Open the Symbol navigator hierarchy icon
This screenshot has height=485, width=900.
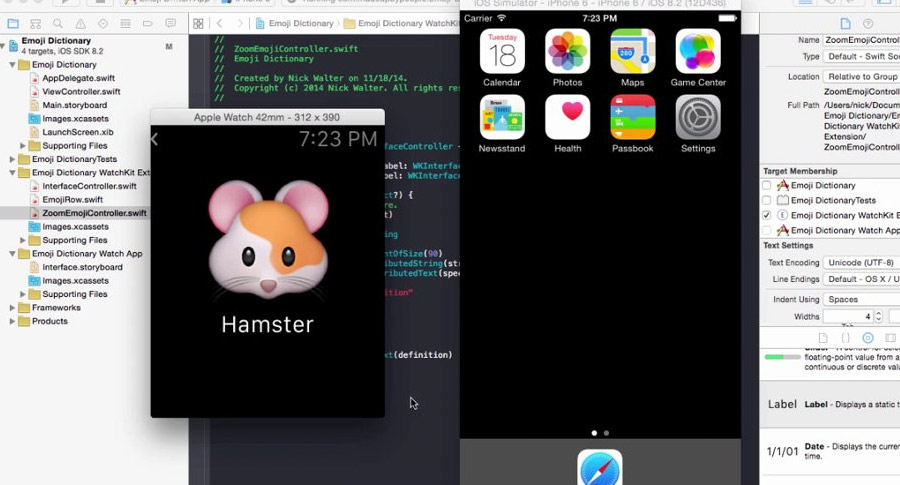[x=35, y=24]
